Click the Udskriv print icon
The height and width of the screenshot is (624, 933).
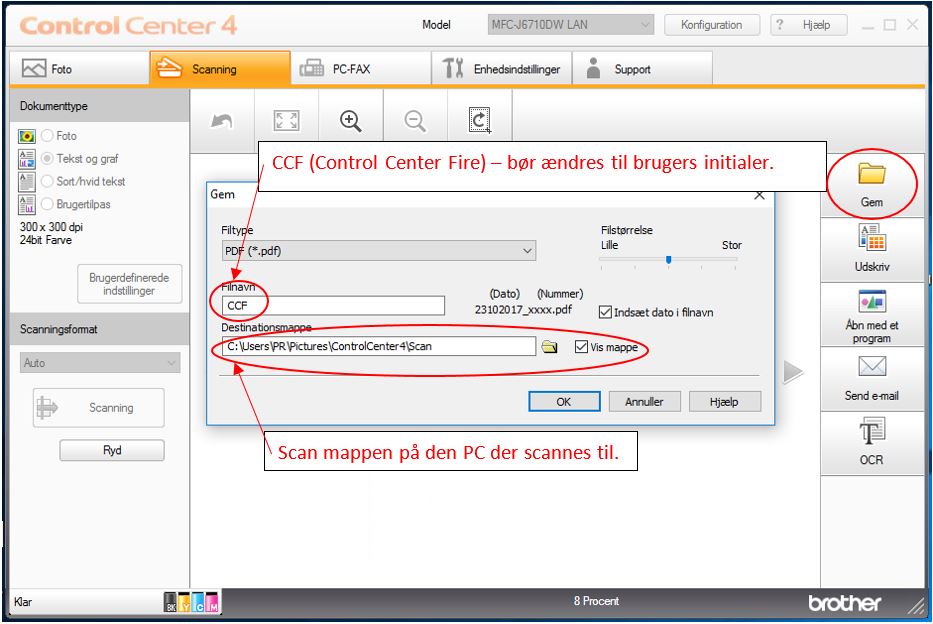click(x=872, y=238)
